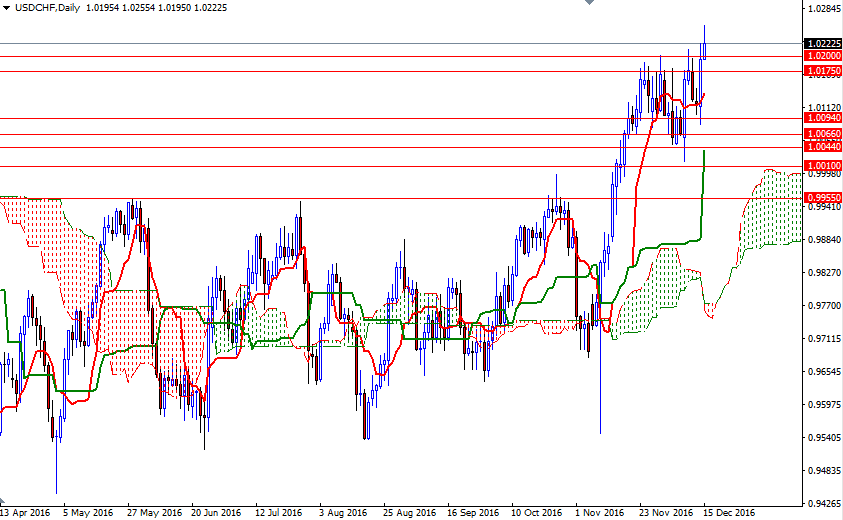Click the 3 Aug 2016 date label
Screen dimensions: 843x520
click(x=343, y=512)
